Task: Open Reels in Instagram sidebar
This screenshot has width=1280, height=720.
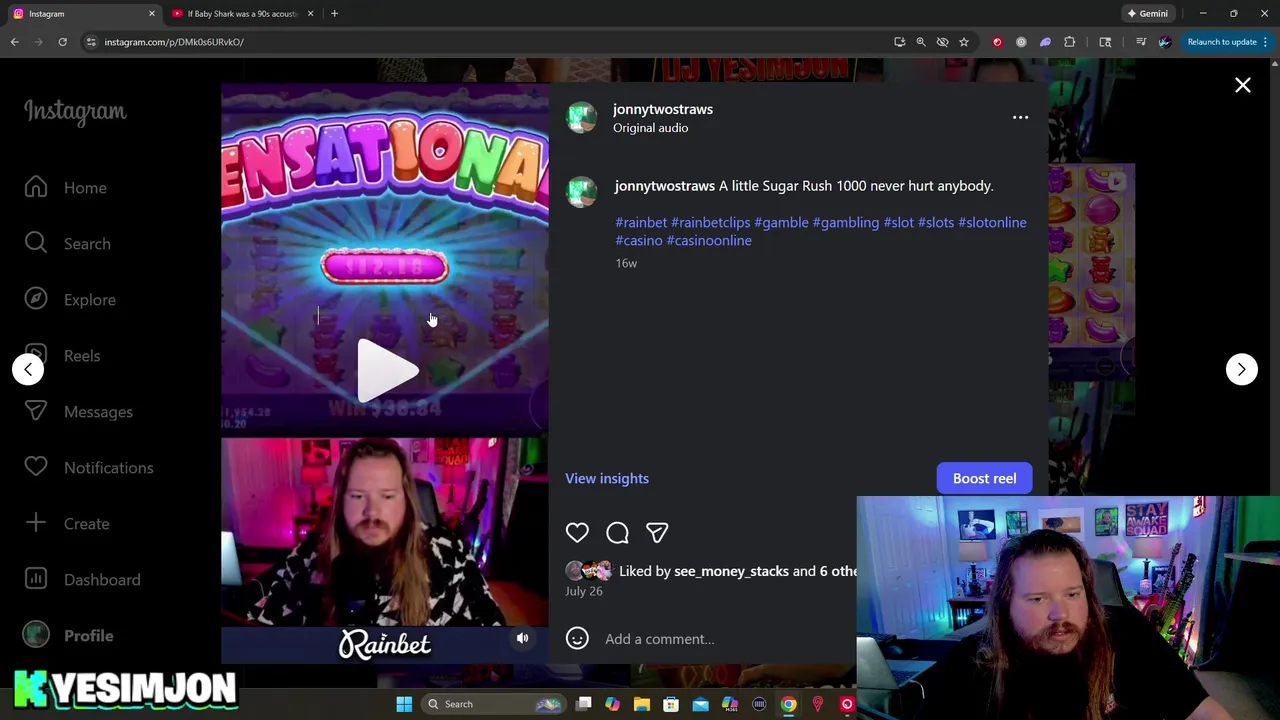Action: [x=62, y=356]
